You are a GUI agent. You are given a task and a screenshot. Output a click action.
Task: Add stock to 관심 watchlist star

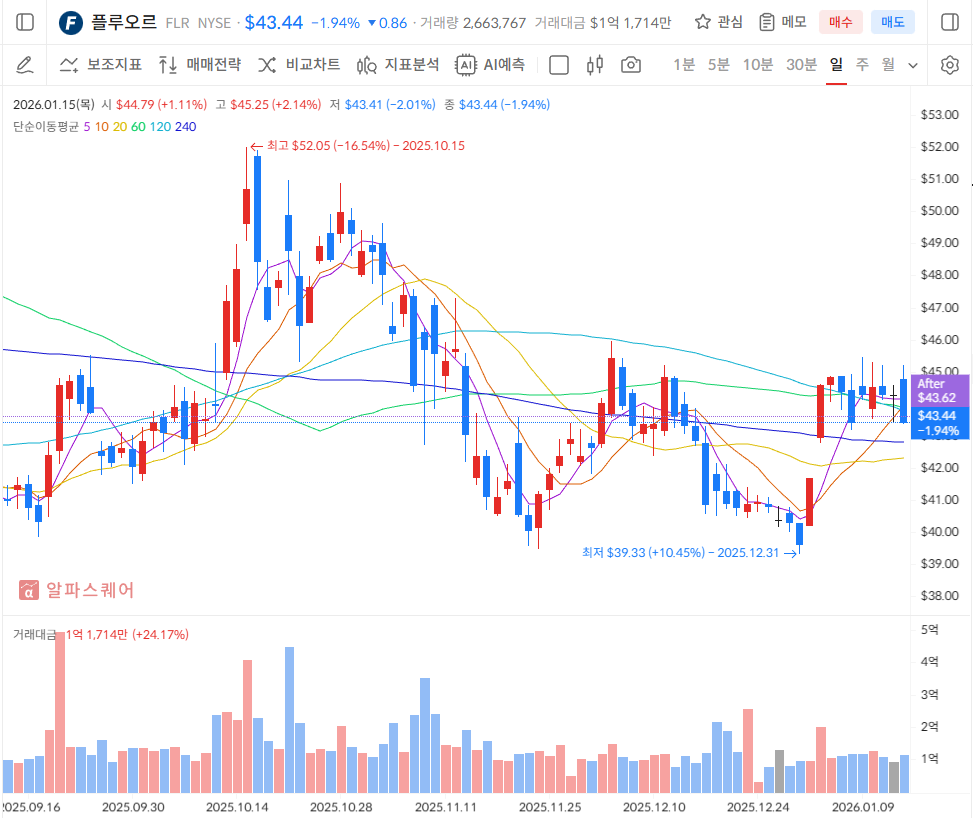[x=718, y=22]
